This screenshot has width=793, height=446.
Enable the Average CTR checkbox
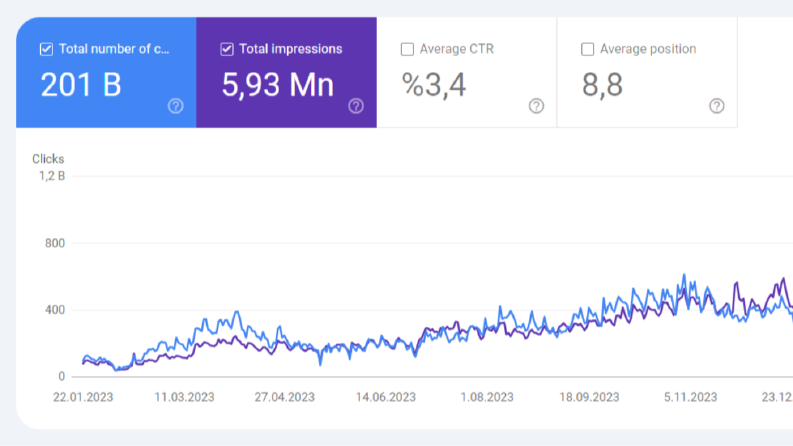pos(407,49)
